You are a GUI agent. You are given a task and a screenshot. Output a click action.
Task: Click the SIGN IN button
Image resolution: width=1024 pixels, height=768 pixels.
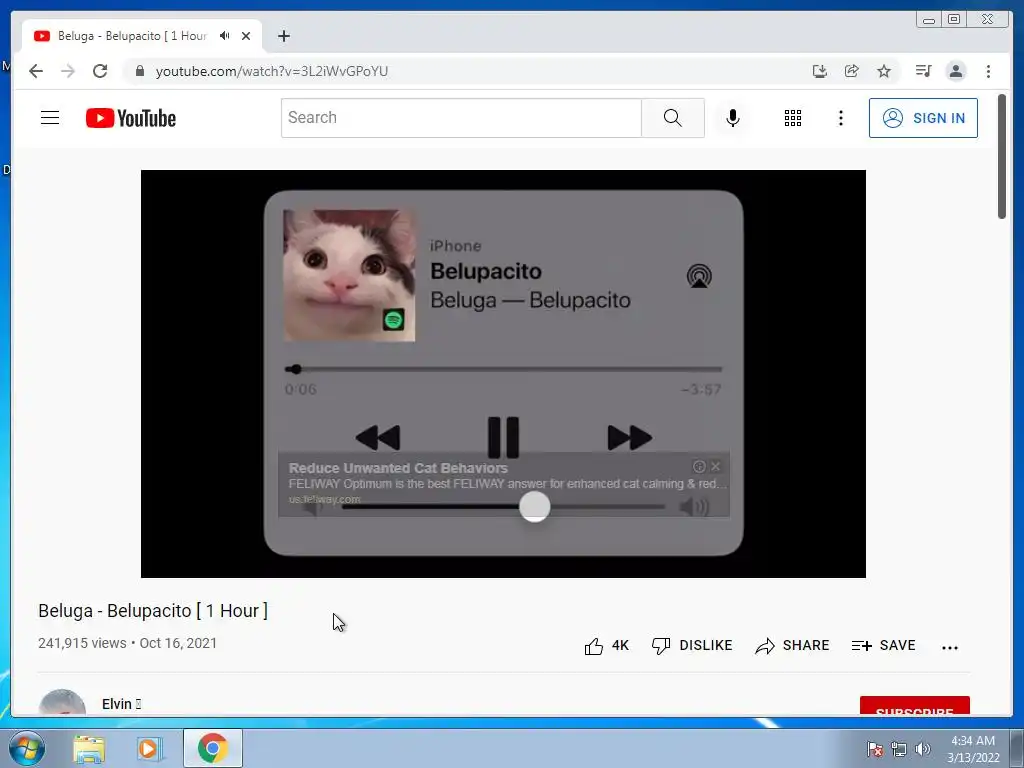tap(923, 118)
